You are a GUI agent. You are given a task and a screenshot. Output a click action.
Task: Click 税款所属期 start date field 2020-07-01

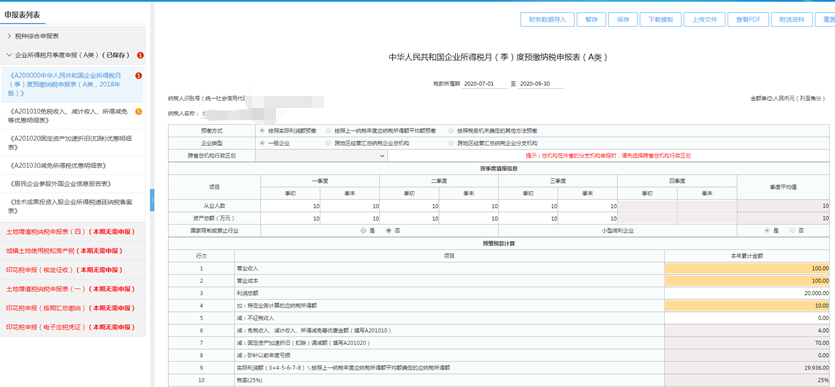click(485, 84)
